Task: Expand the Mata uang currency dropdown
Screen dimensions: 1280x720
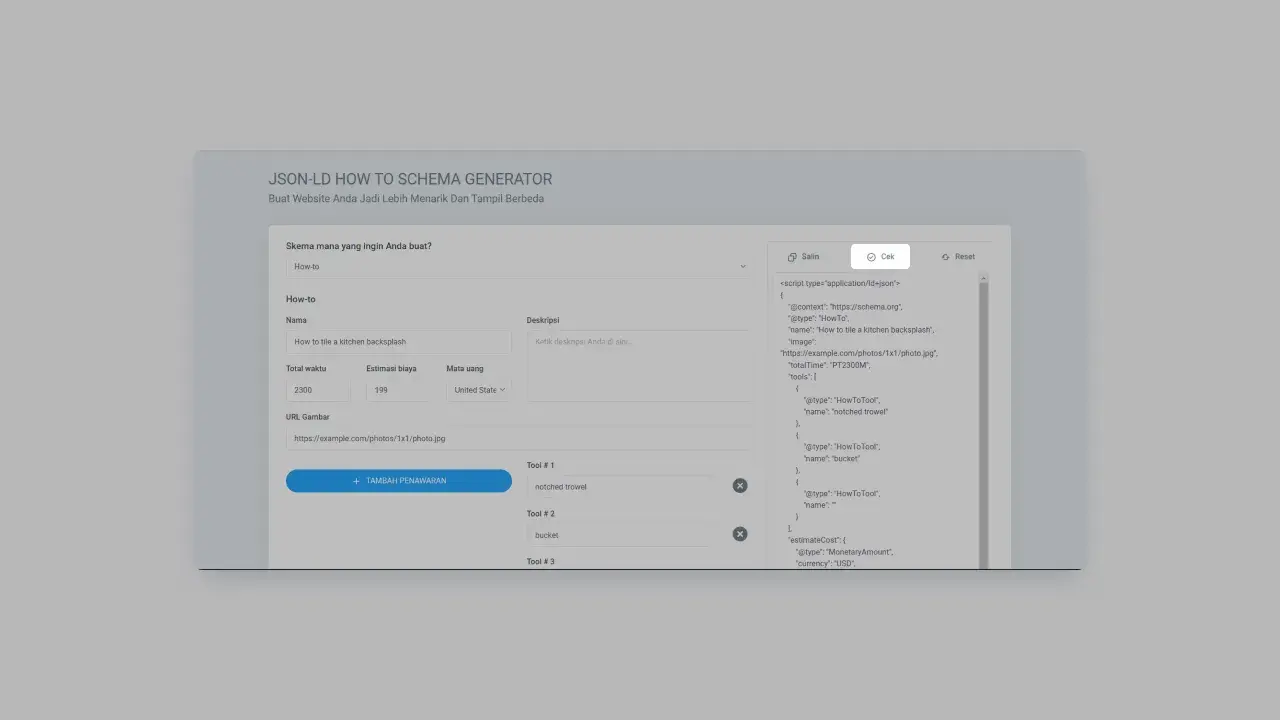Action: click(x=479, y=390)
